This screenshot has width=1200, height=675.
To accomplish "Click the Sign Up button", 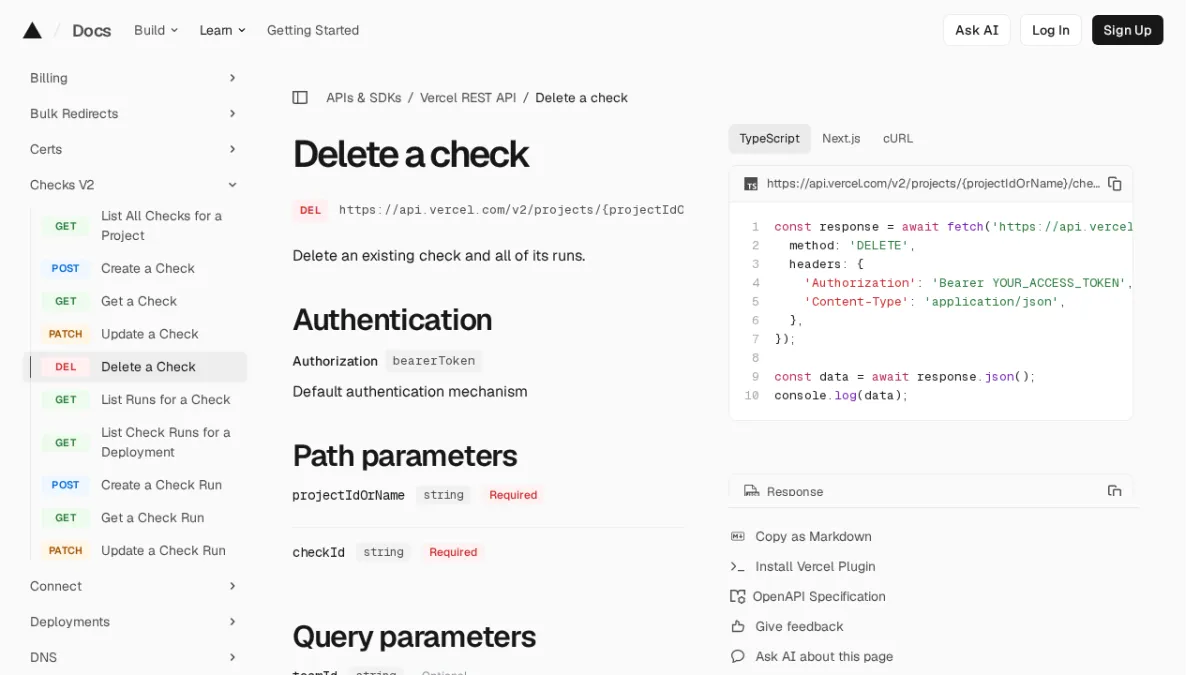I will [1127, 30].
